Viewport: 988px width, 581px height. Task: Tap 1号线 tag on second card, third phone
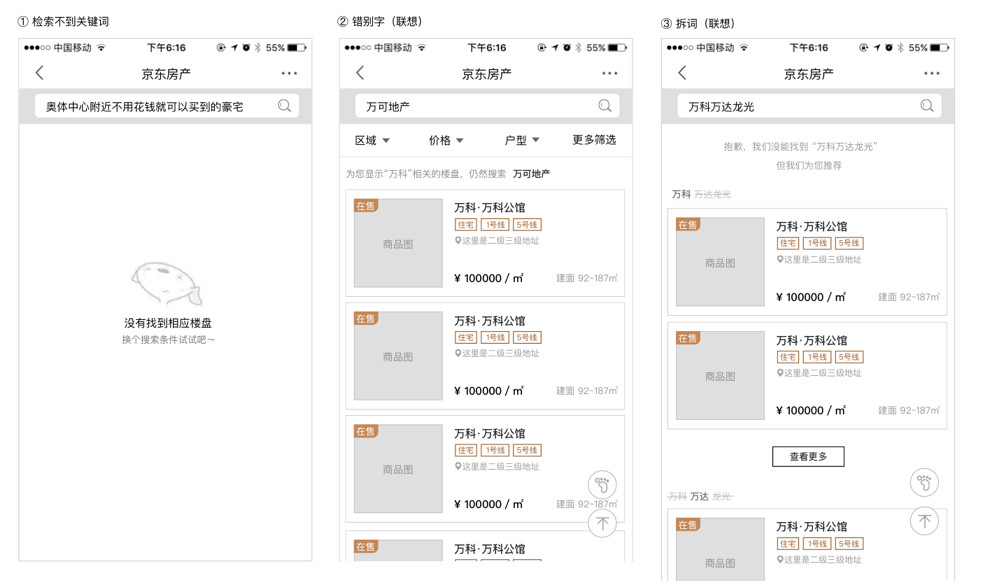point(817,357)
